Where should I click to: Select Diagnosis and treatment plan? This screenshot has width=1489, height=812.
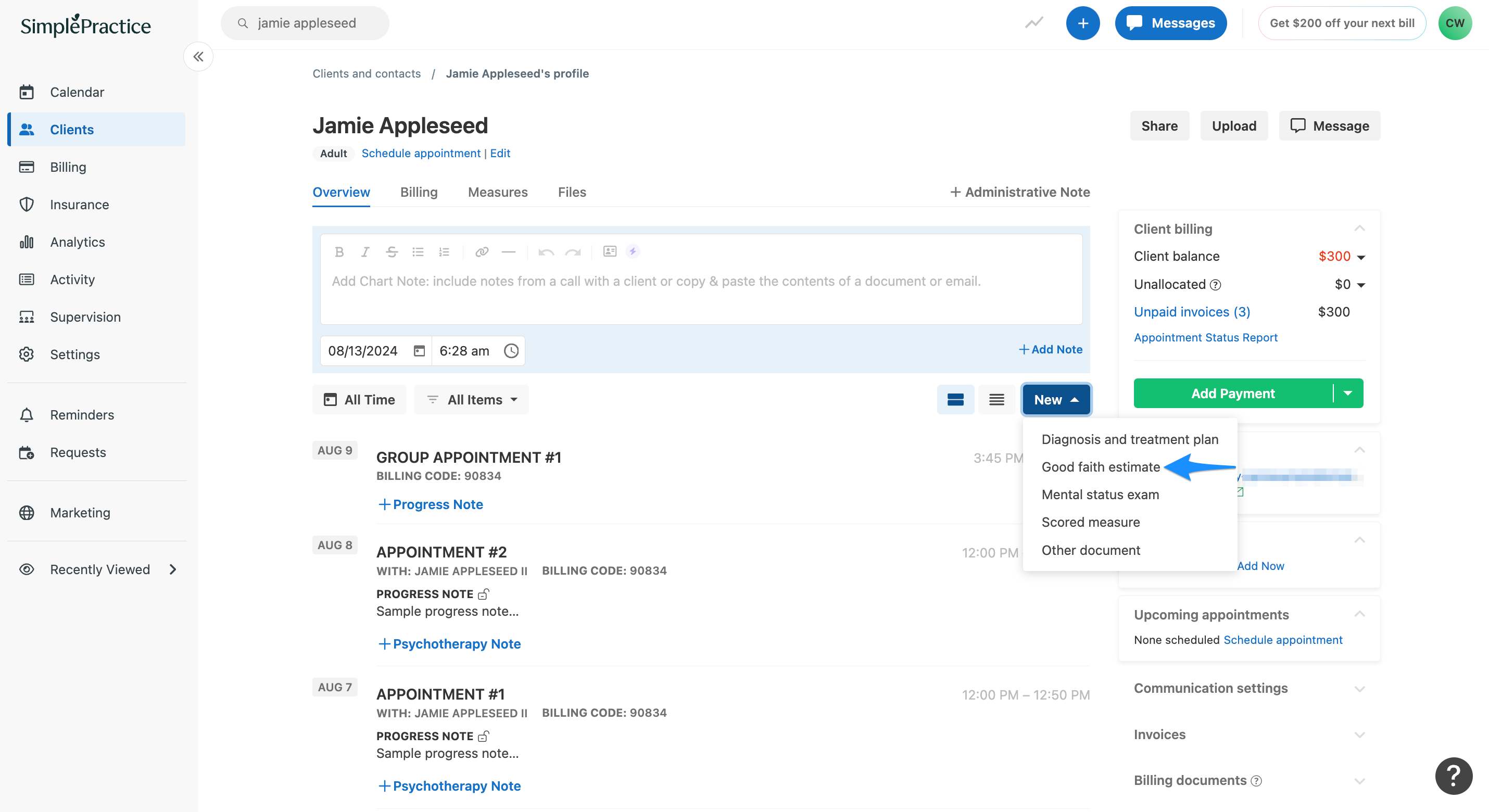1129,439
